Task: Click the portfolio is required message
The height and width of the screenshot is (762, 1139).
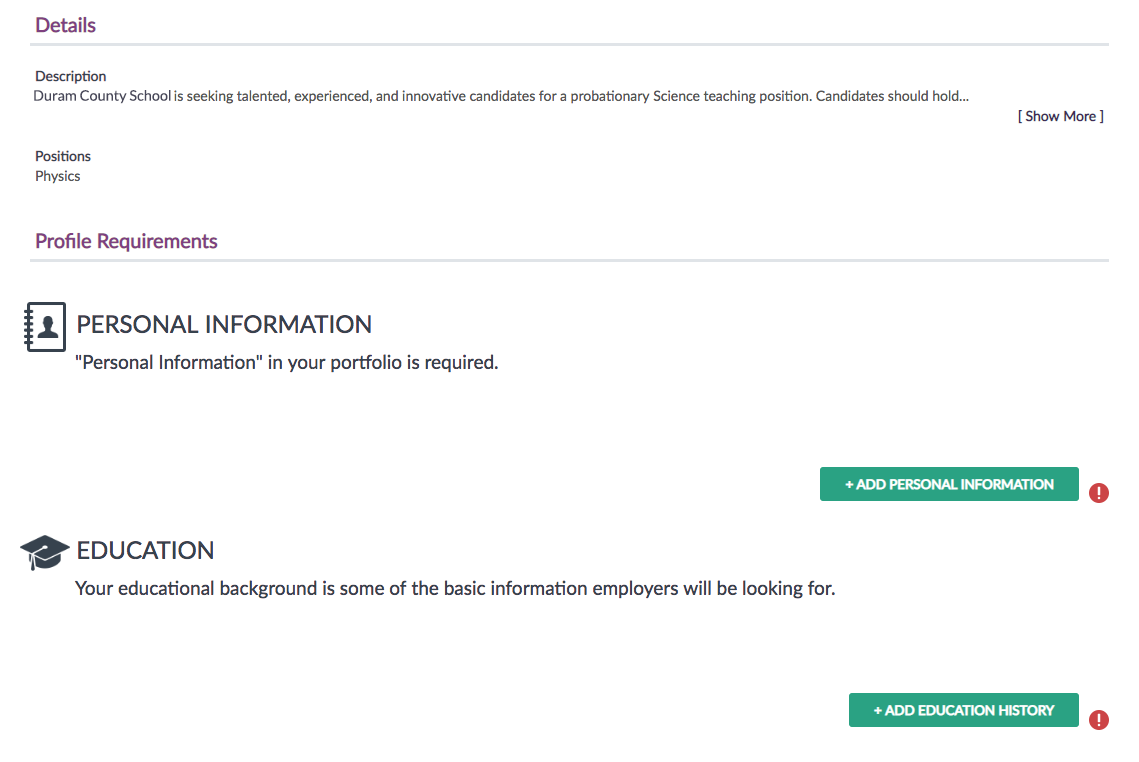Action: (x=287, y=362)
